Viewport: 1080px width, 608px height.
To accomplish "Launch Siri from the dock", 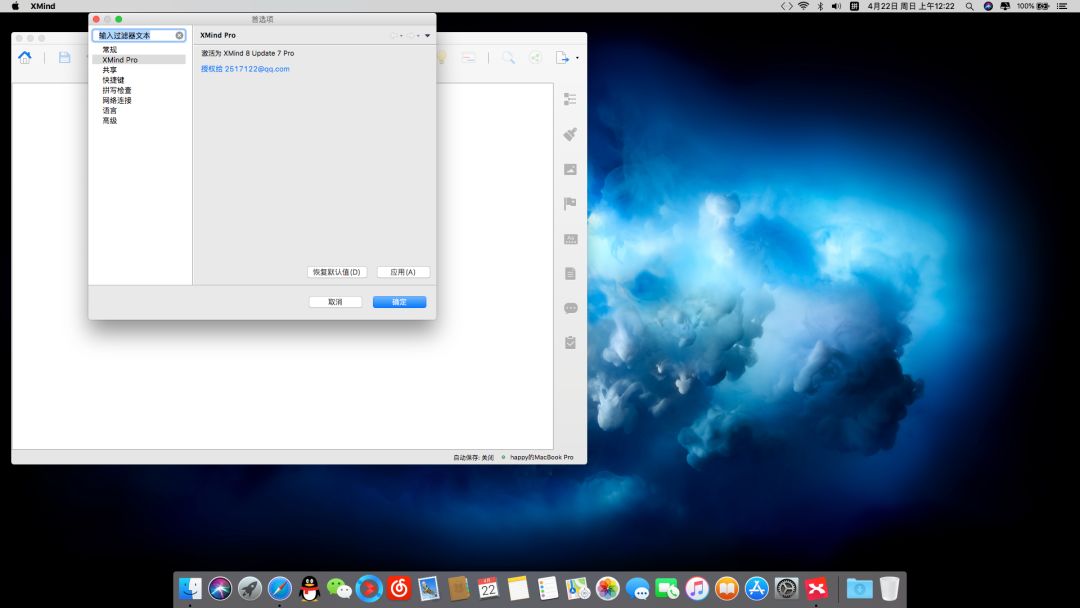I will (220, 589).
